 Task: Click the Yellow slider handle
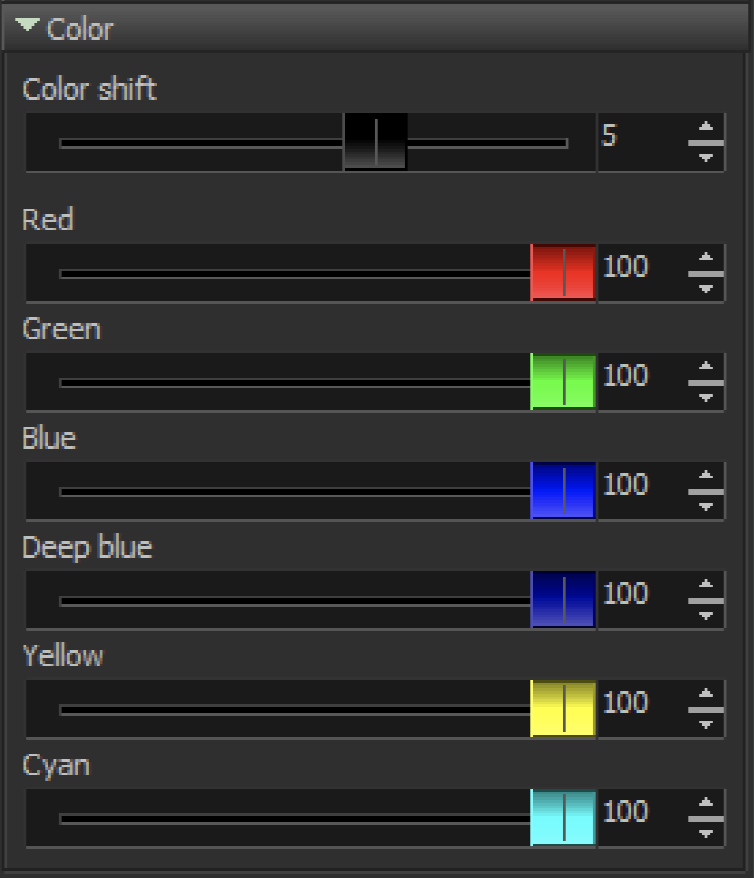563,709
